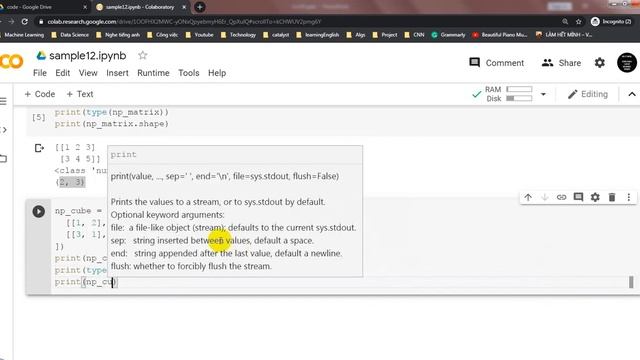Delete the current cell
The width and height of the screenshot is (640, 360).
pos(612,198)
